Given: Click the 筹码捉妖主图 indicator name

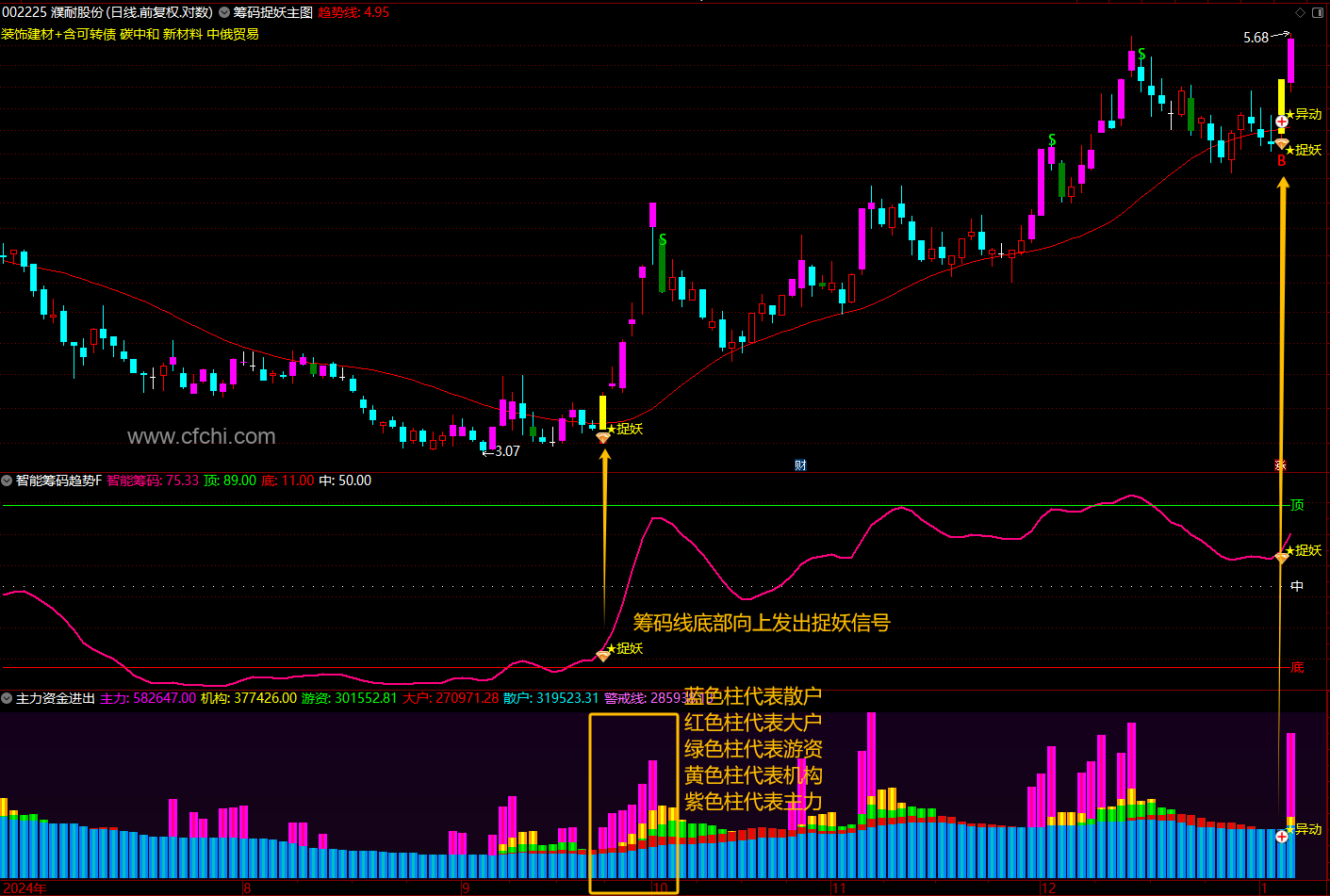Looking at the screenshot, I should (x=273, y=12).
